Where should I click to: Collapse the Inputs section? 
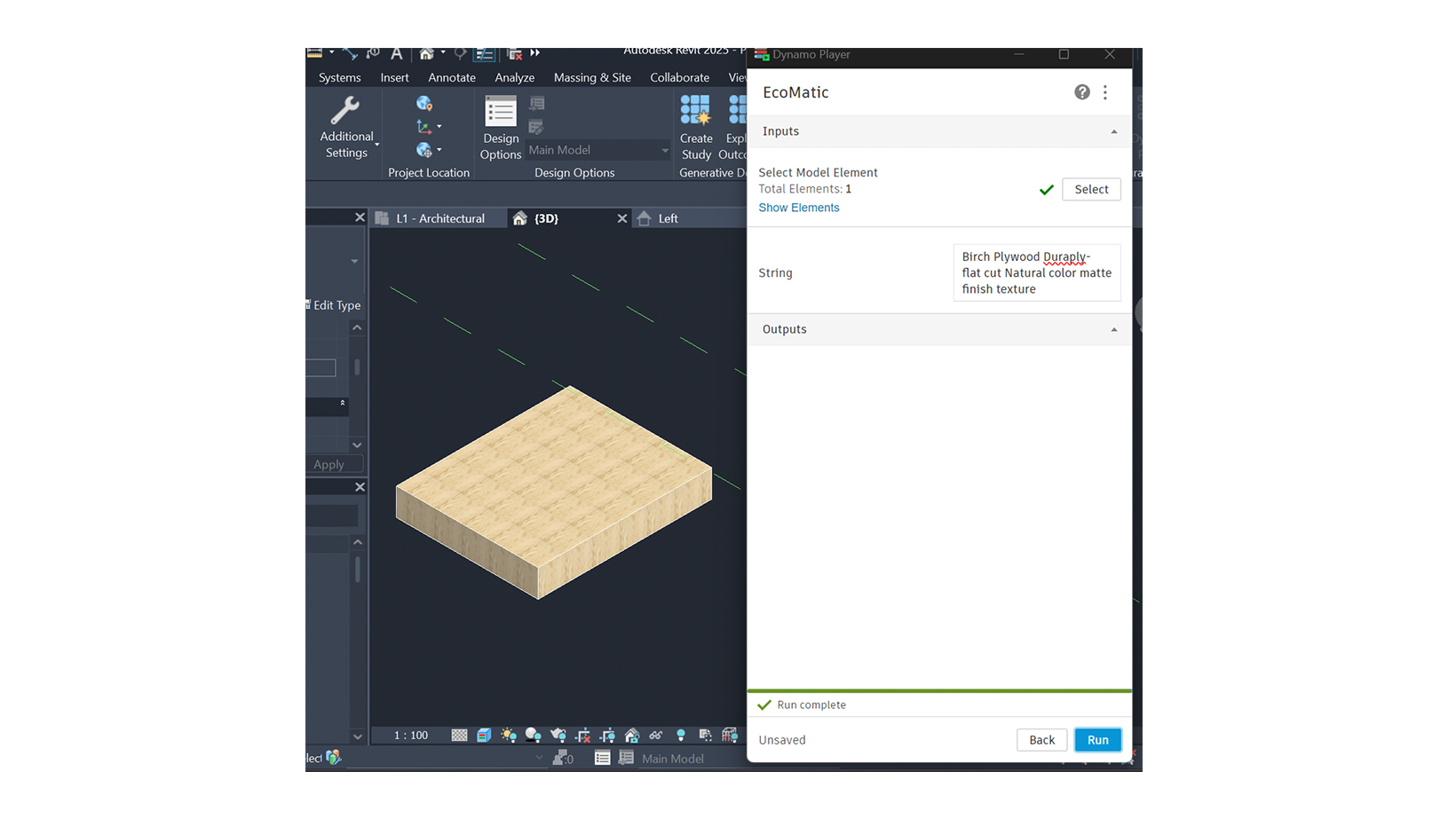tap(1113, 132)
